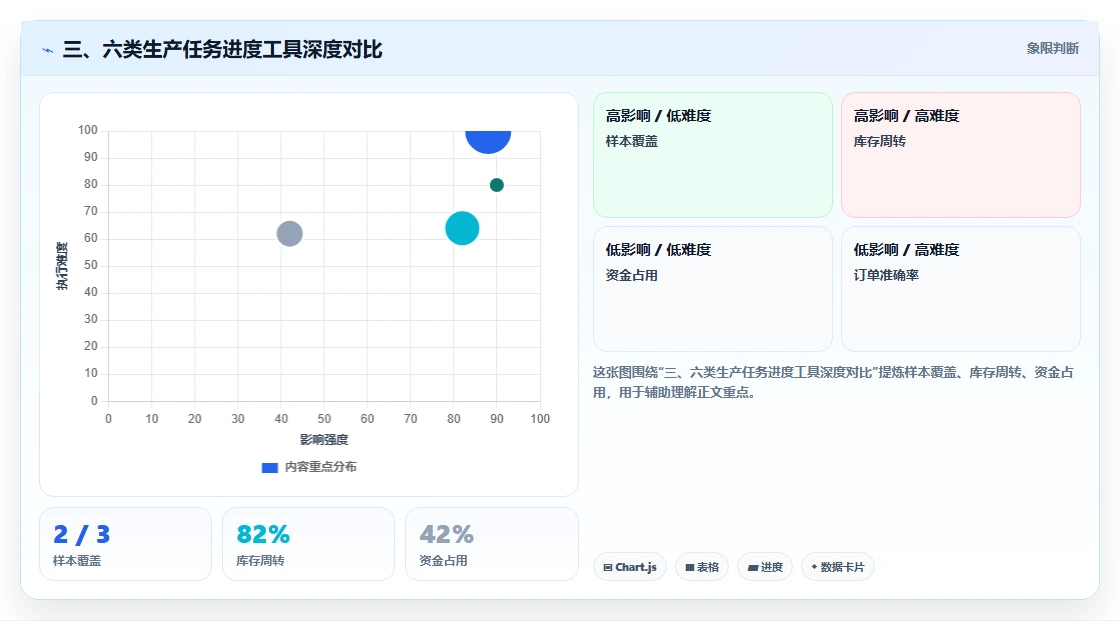Select the 低影响 / 高难度 quadrant card
The image size is (1120, 621).
tap(961, 289)
